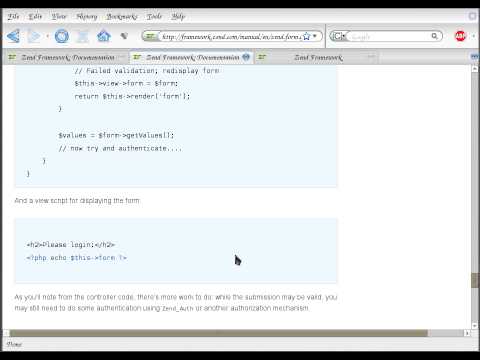Click the horizontal scrollbar thumb
Viewport: 480px width, 360px height.
point(218,333)
